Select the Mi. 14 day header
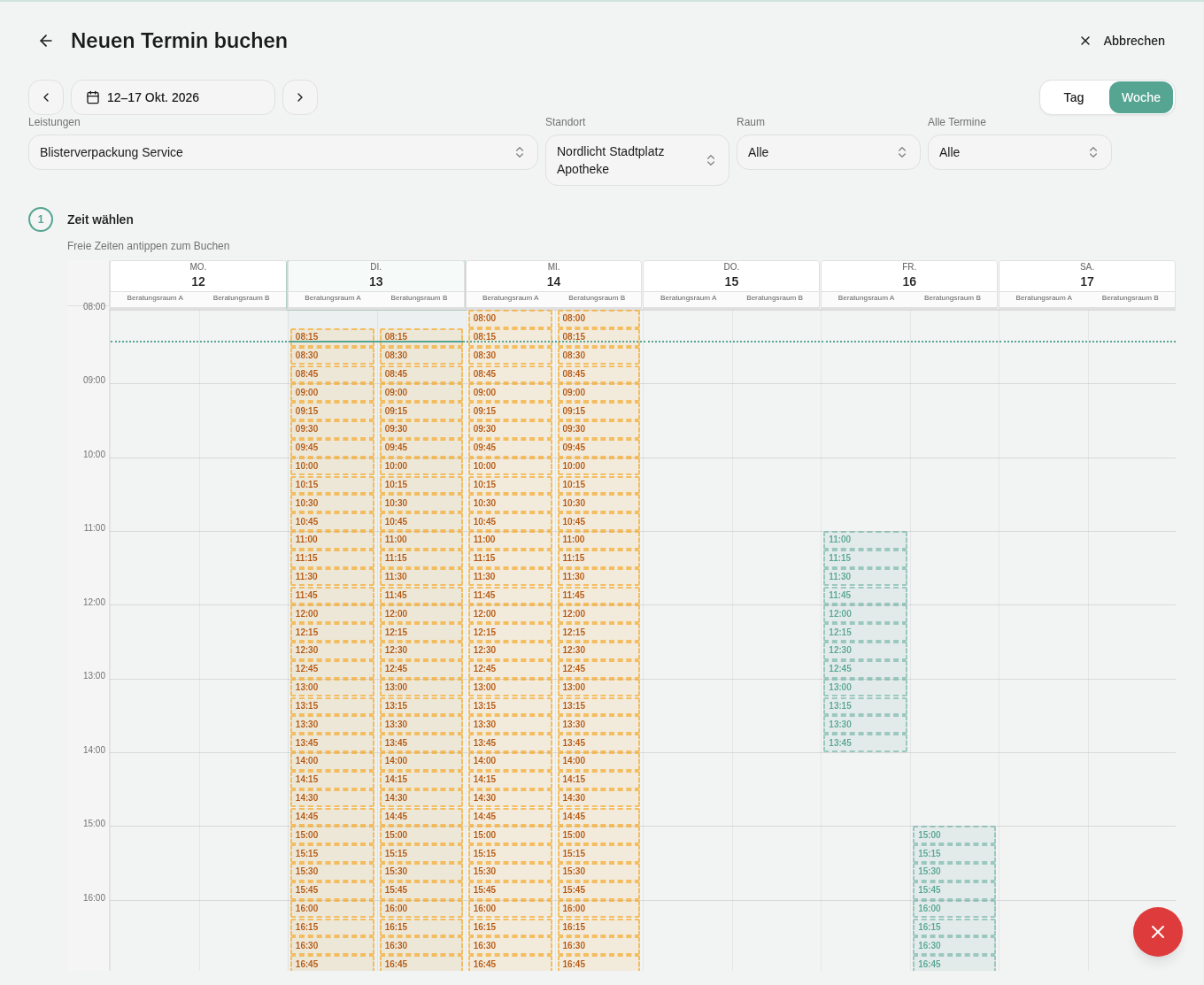 (x=554, y=275)
